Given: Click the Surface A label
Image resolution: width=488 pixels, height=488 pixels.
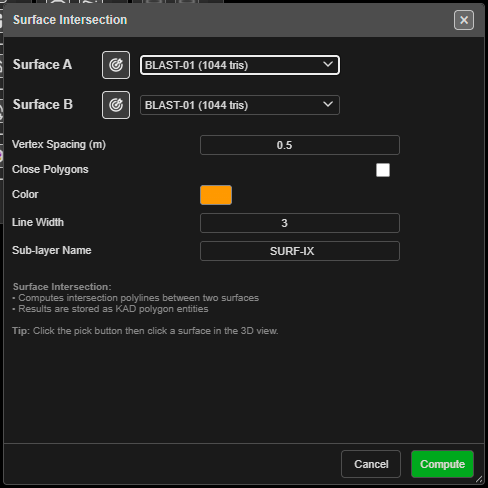Looking at the screenshot, I should 42,64.
